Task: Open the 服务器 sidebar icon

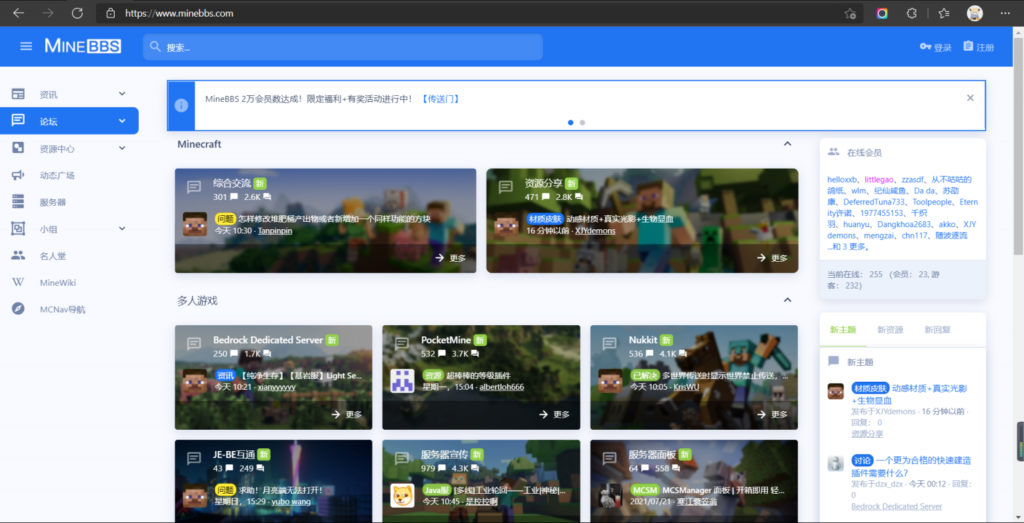Action: click(x=18, y=202)
